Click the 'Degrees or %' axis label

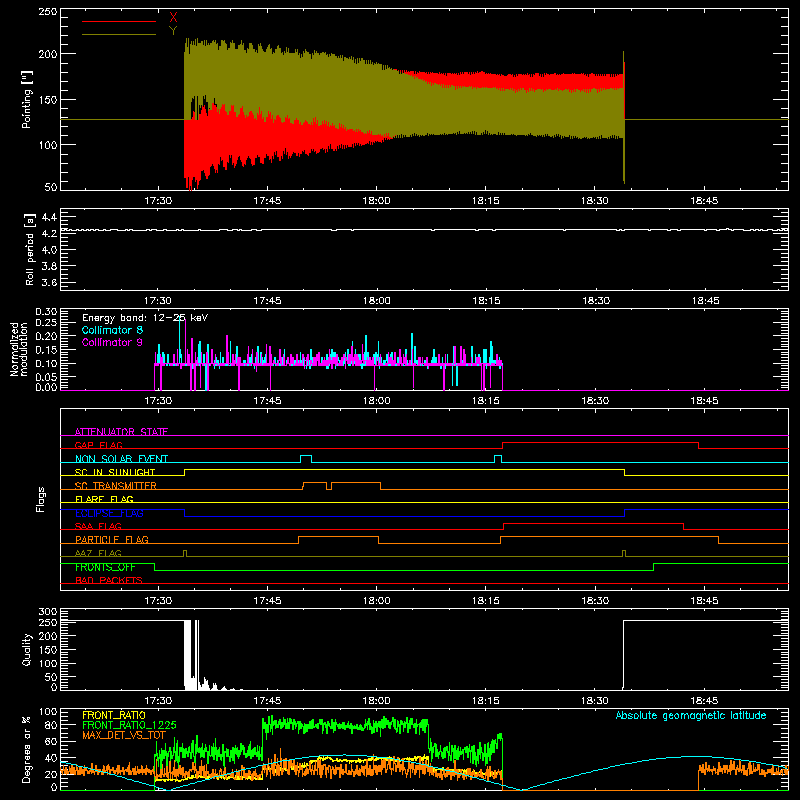27,749
